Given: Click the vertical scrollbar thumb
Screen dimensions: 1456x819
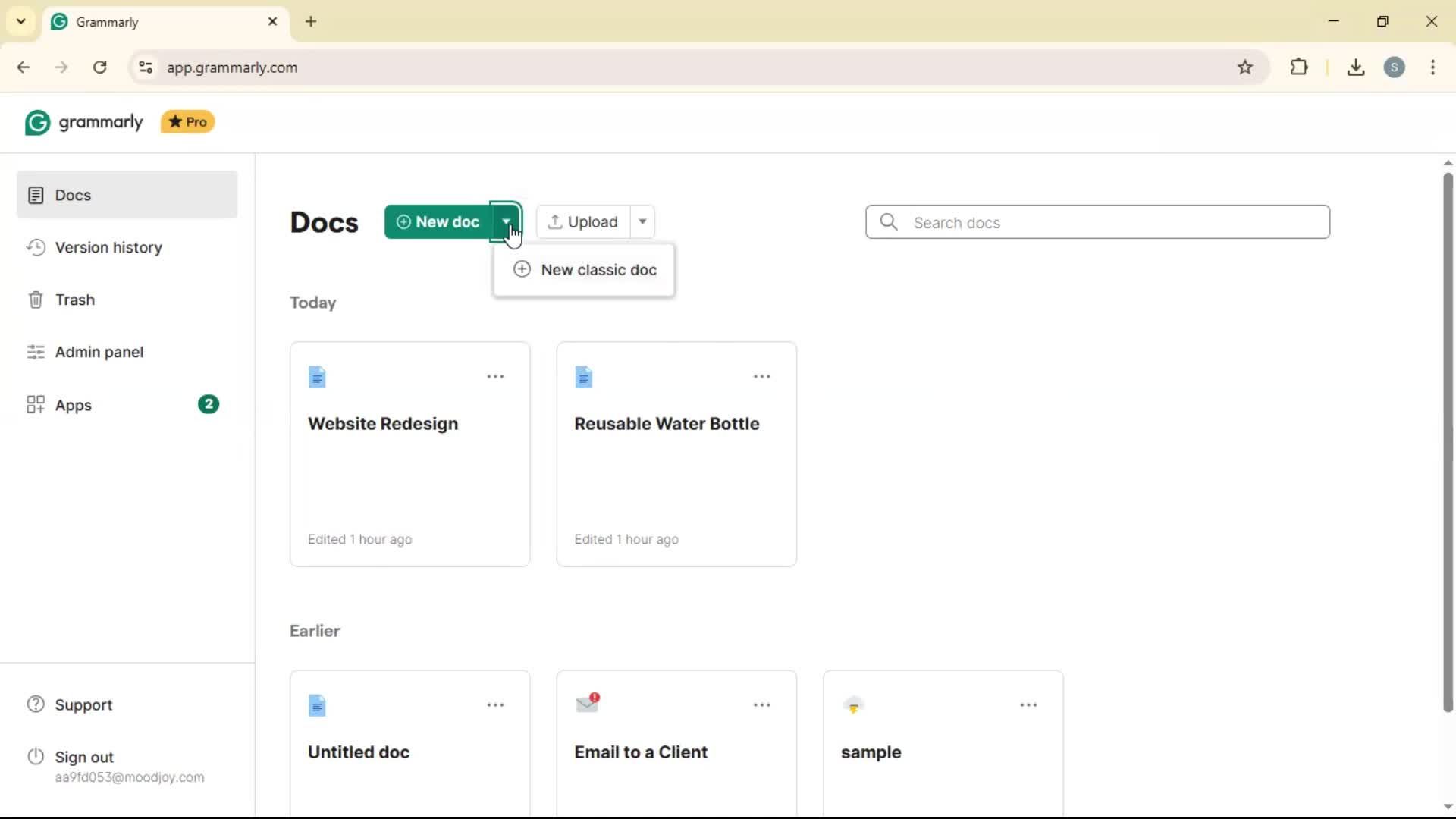Looking at the screenshot, I should (x=1448, y=444).
